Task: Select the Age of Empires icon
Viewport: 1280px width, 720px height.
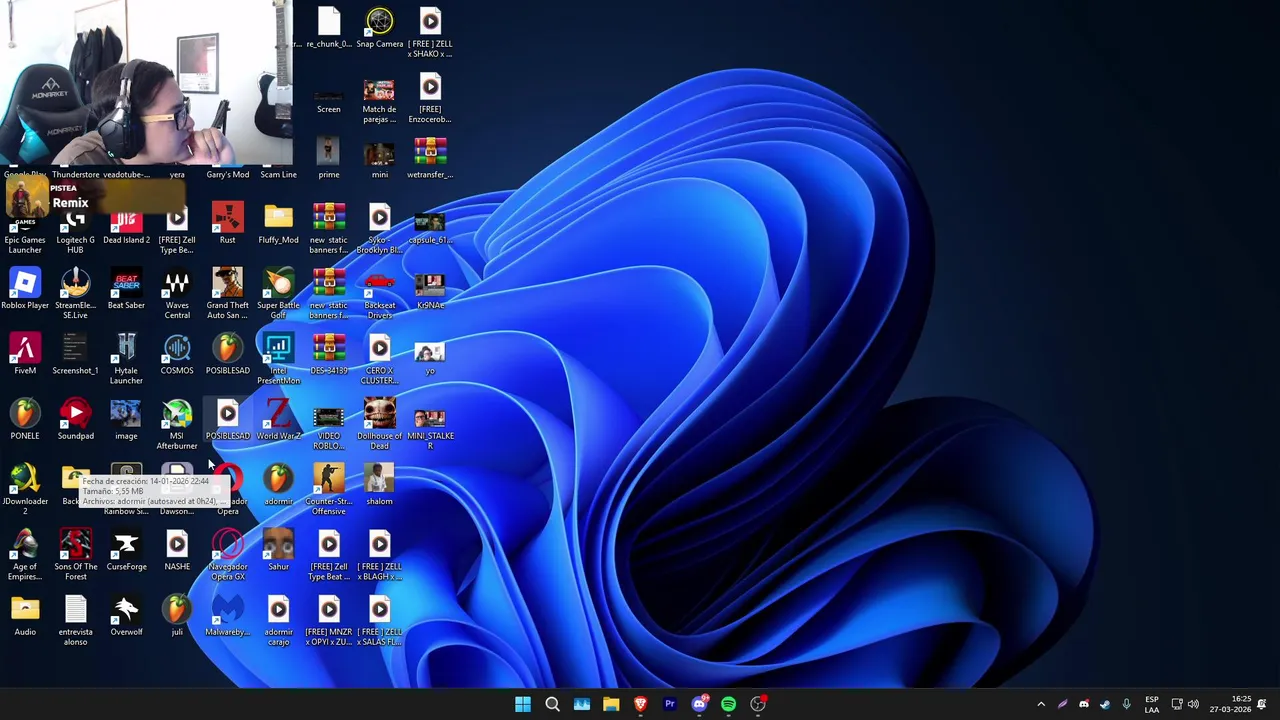Action: pyautogui.click(x=25, y=555)
